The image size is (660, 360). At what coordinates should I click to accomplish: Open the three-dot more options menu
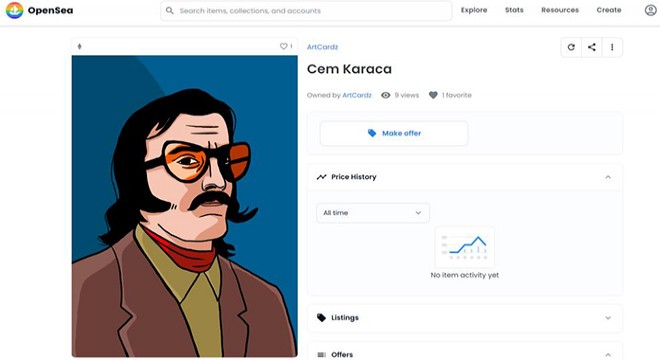[x=612, y=47]
